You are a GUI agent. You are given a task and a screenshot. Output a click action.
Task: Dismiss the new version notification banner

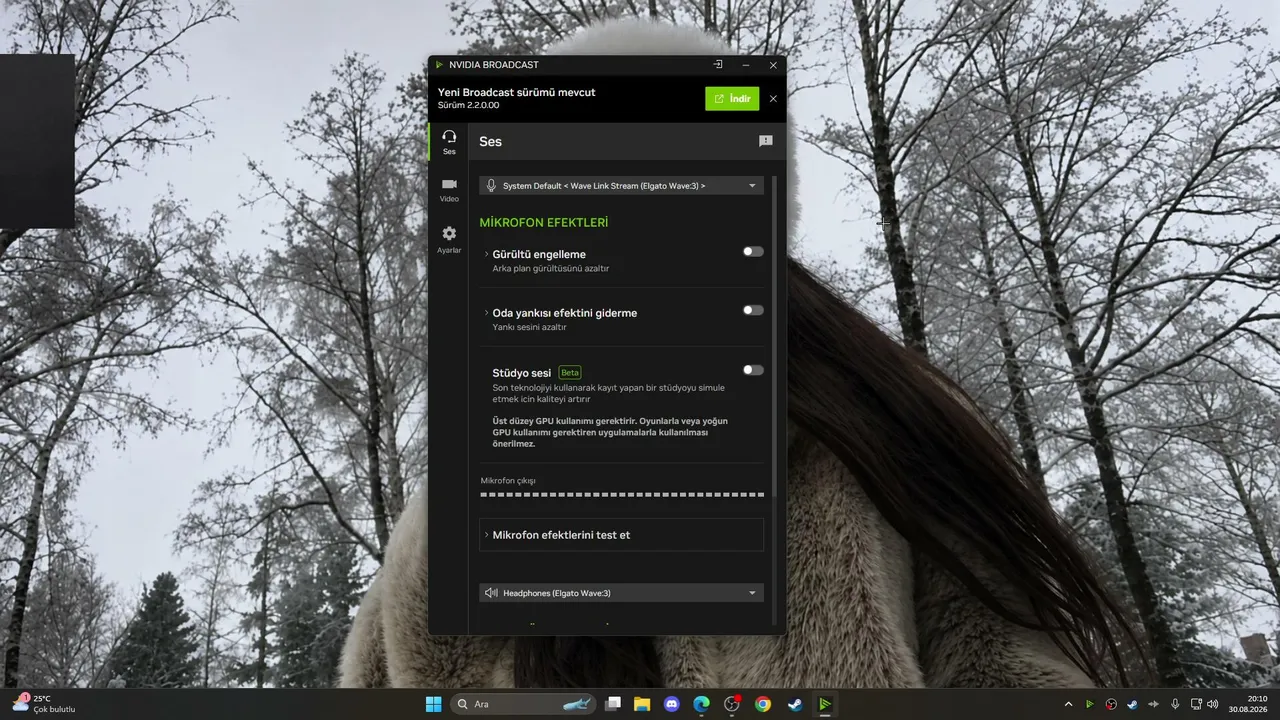coord(773,99)
